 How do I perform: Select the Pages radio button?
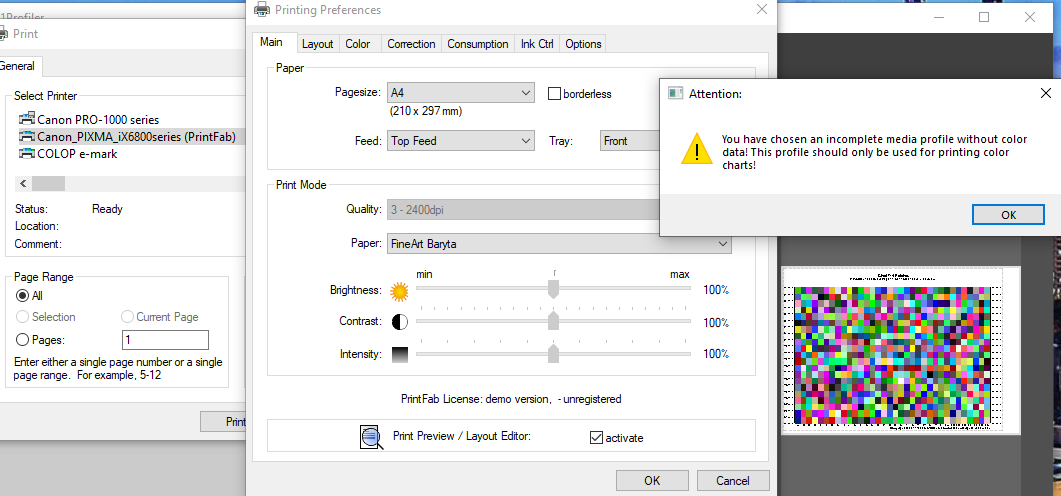coord(23,340)
